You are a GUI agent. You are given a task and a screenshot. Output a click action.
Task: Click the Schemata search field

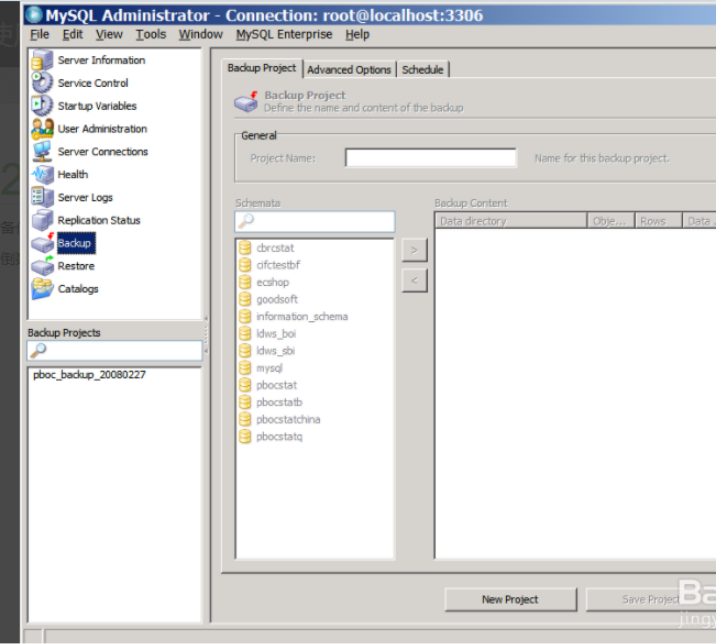(x=315, y=221)
